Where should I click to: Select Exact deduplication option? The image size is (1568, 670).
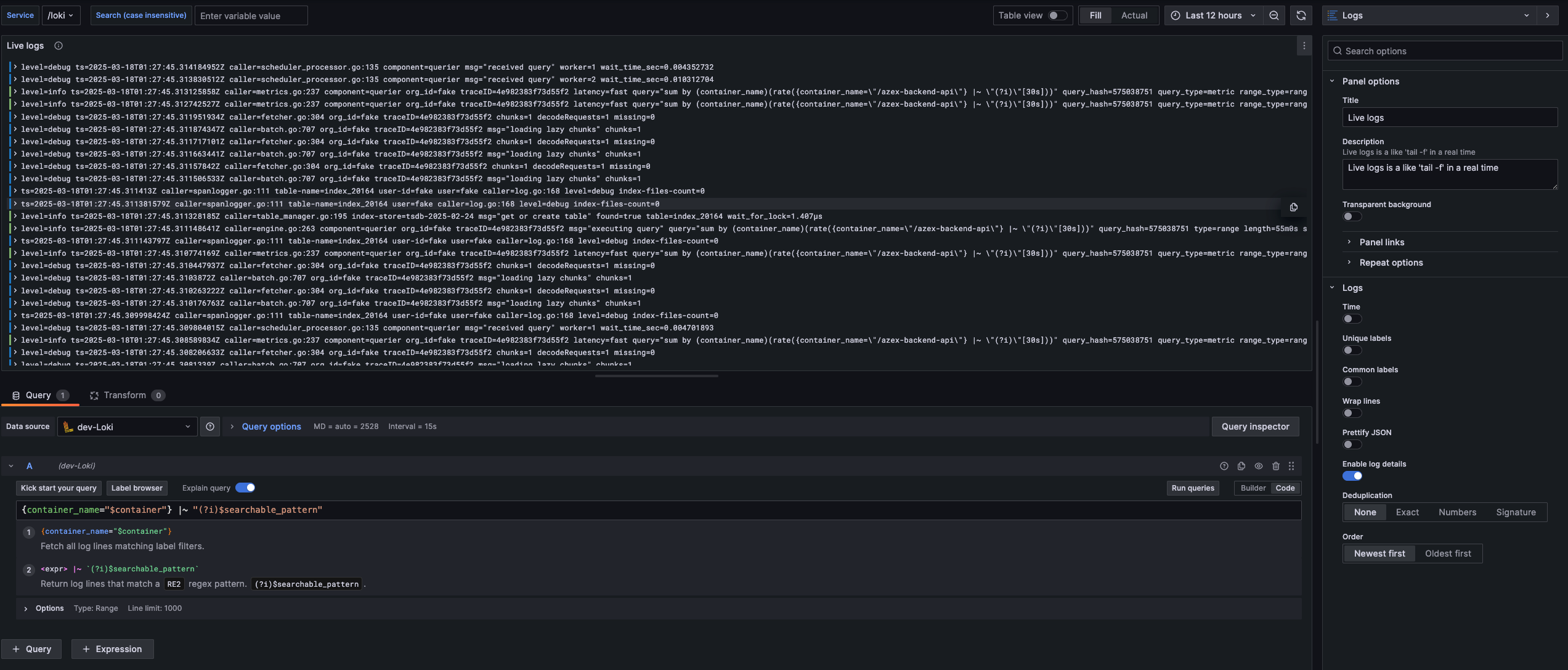tap(1407, 512)
